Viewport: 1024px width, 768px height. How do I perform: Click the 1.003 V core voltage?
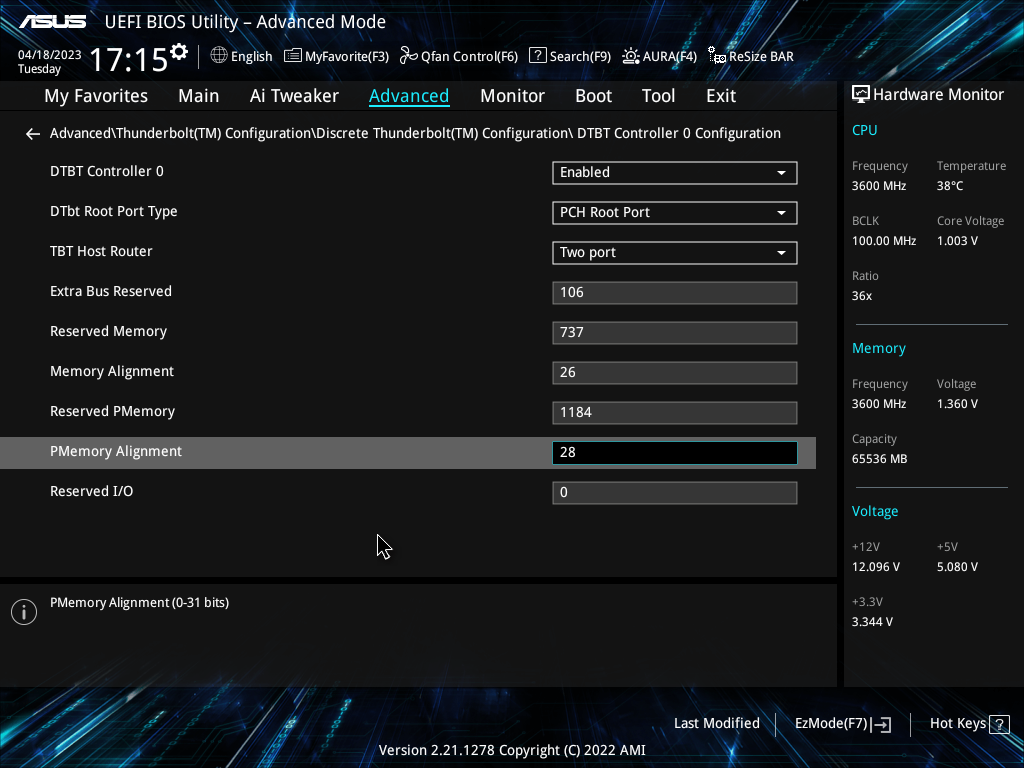tap(957, 241)
